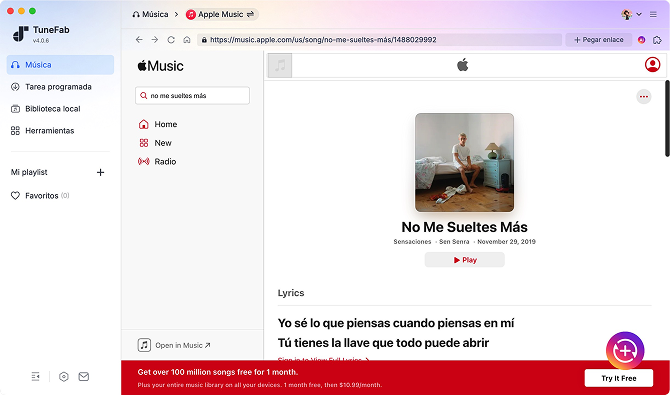Click the Música breadcrumb

coord(150,14)
